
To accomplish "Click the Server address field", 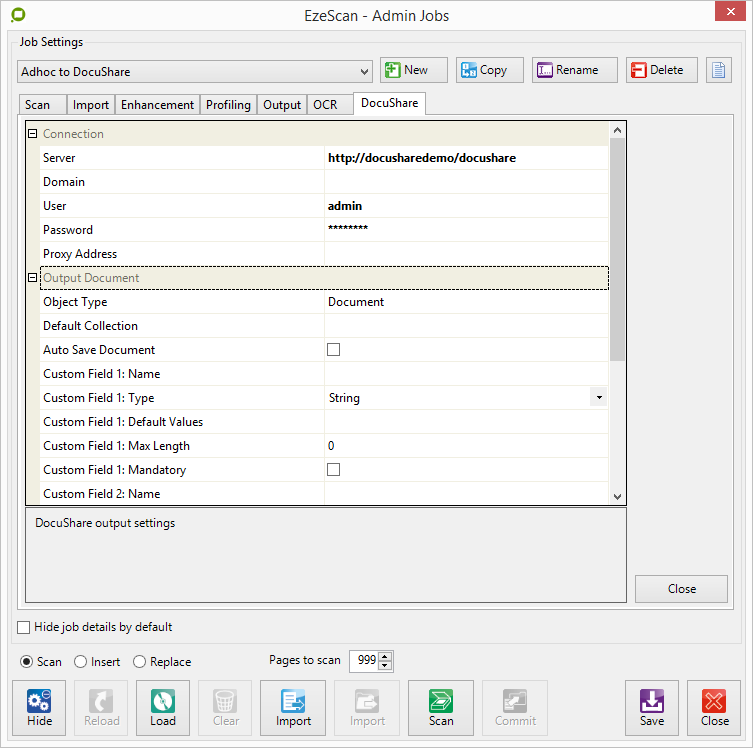I will point(465,158).
